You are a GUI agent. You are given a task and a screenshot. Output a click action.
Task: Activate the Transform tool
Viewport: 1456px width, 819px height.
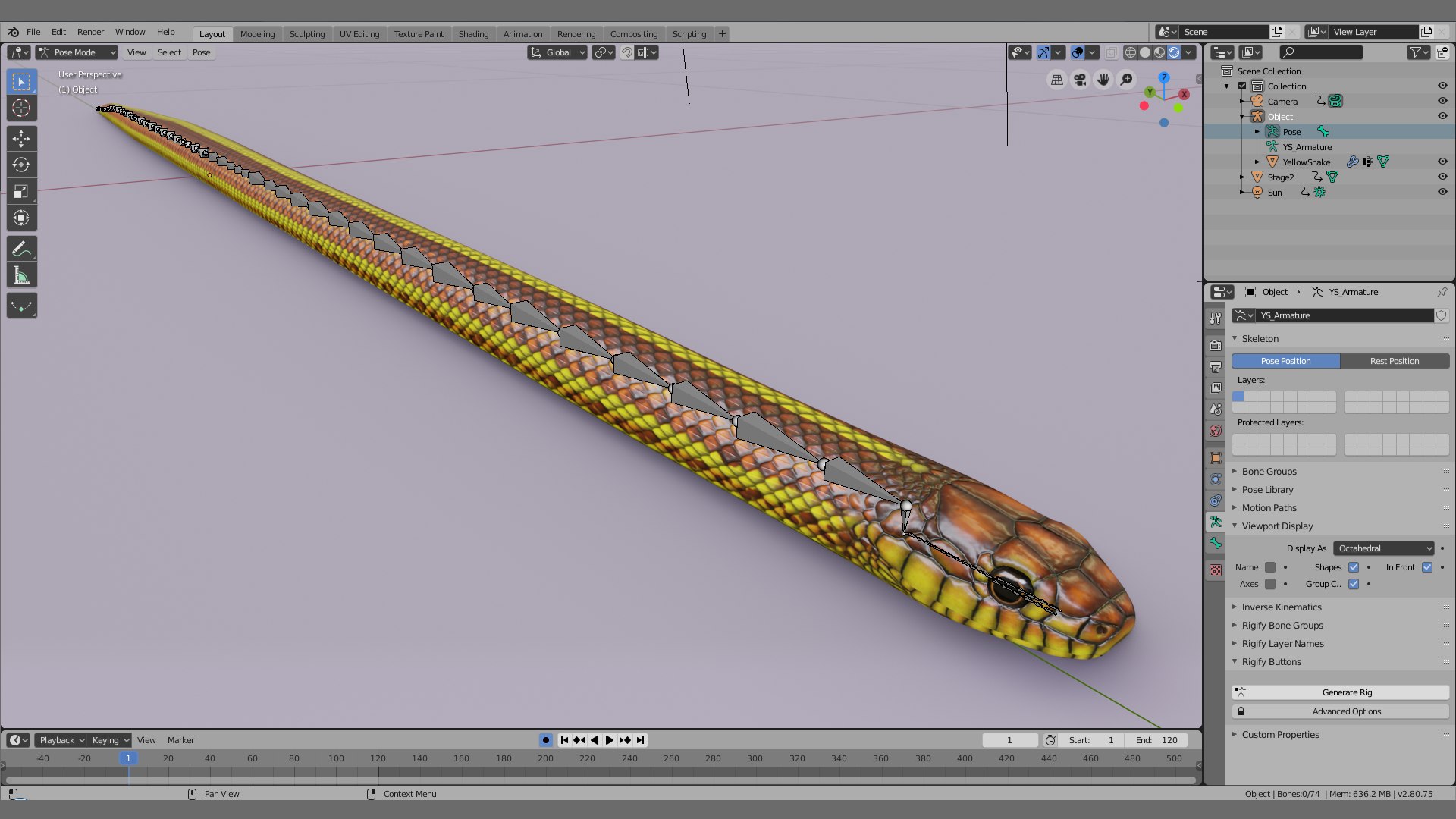pos(21,218)
